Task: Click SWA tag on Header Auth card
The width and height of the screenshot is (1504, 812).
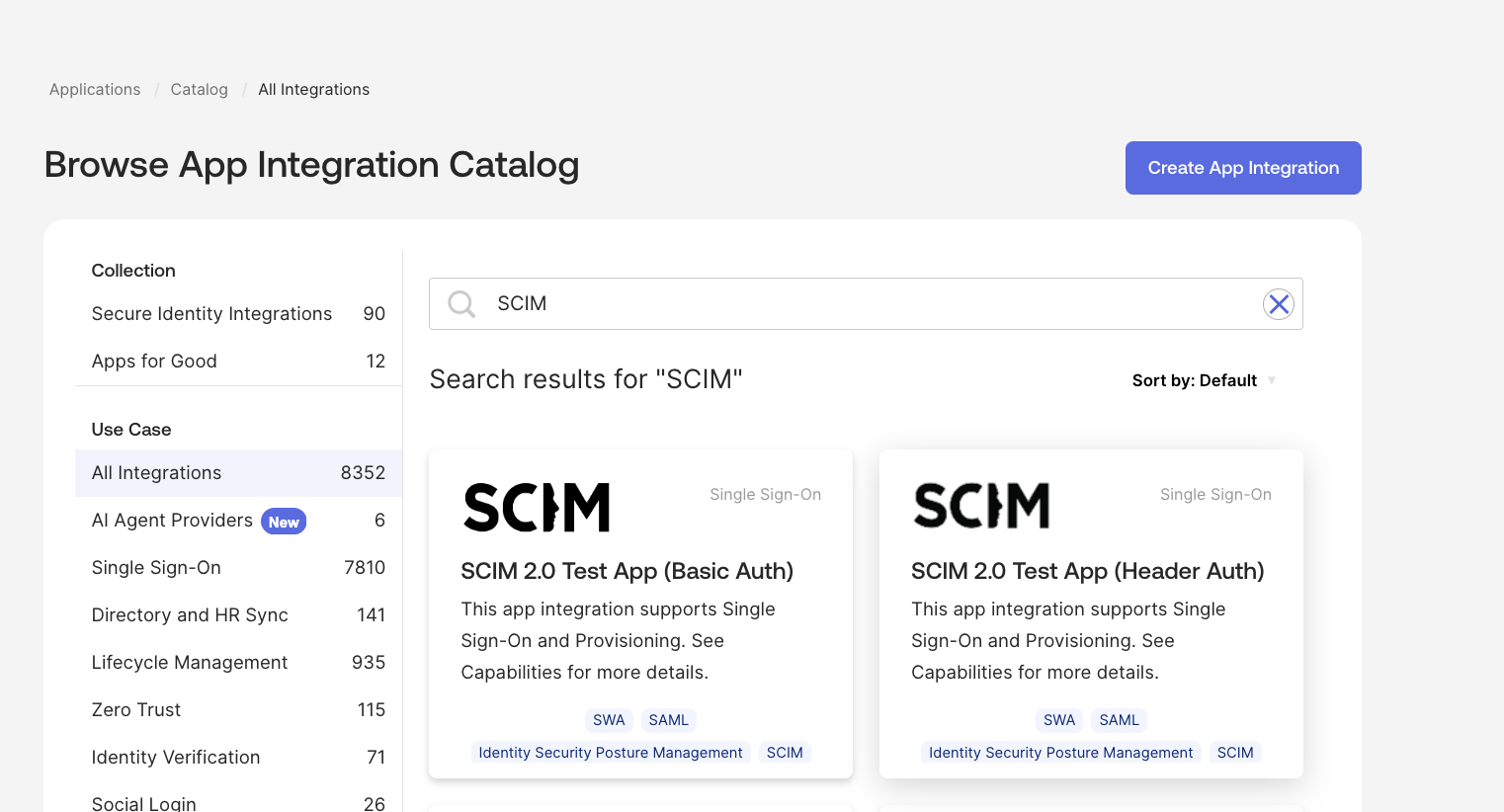Action: click(x=1059, y=720)
